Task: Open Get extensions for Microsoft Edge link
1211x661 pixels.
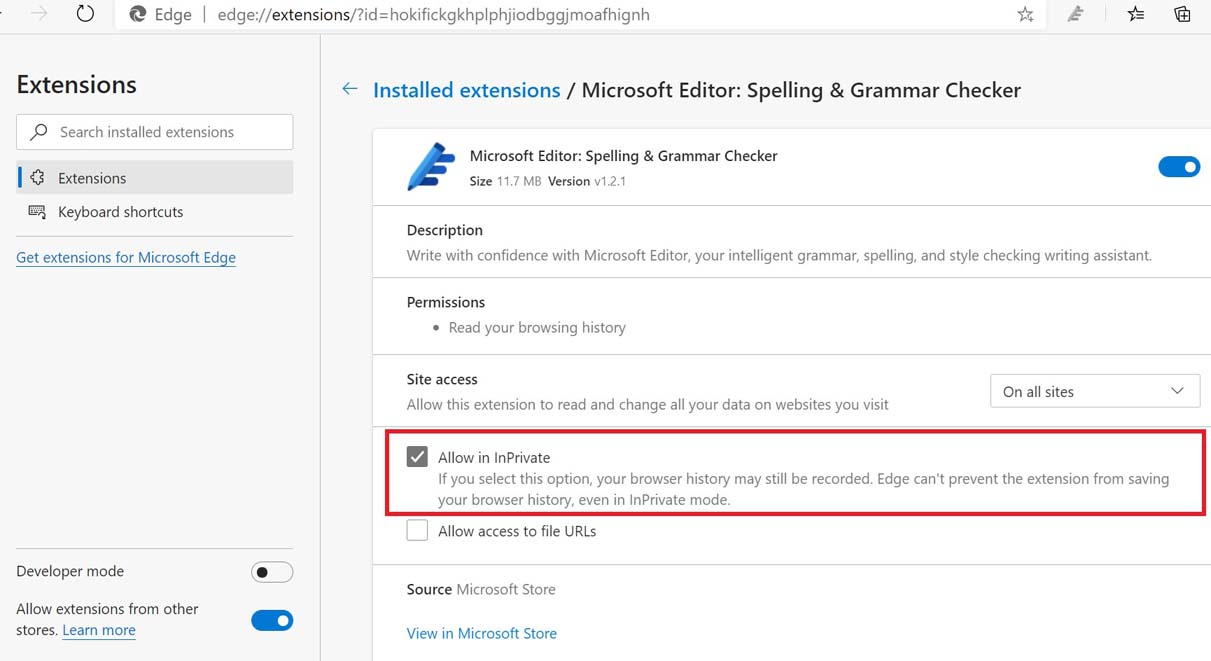Action: click(126, 257)
